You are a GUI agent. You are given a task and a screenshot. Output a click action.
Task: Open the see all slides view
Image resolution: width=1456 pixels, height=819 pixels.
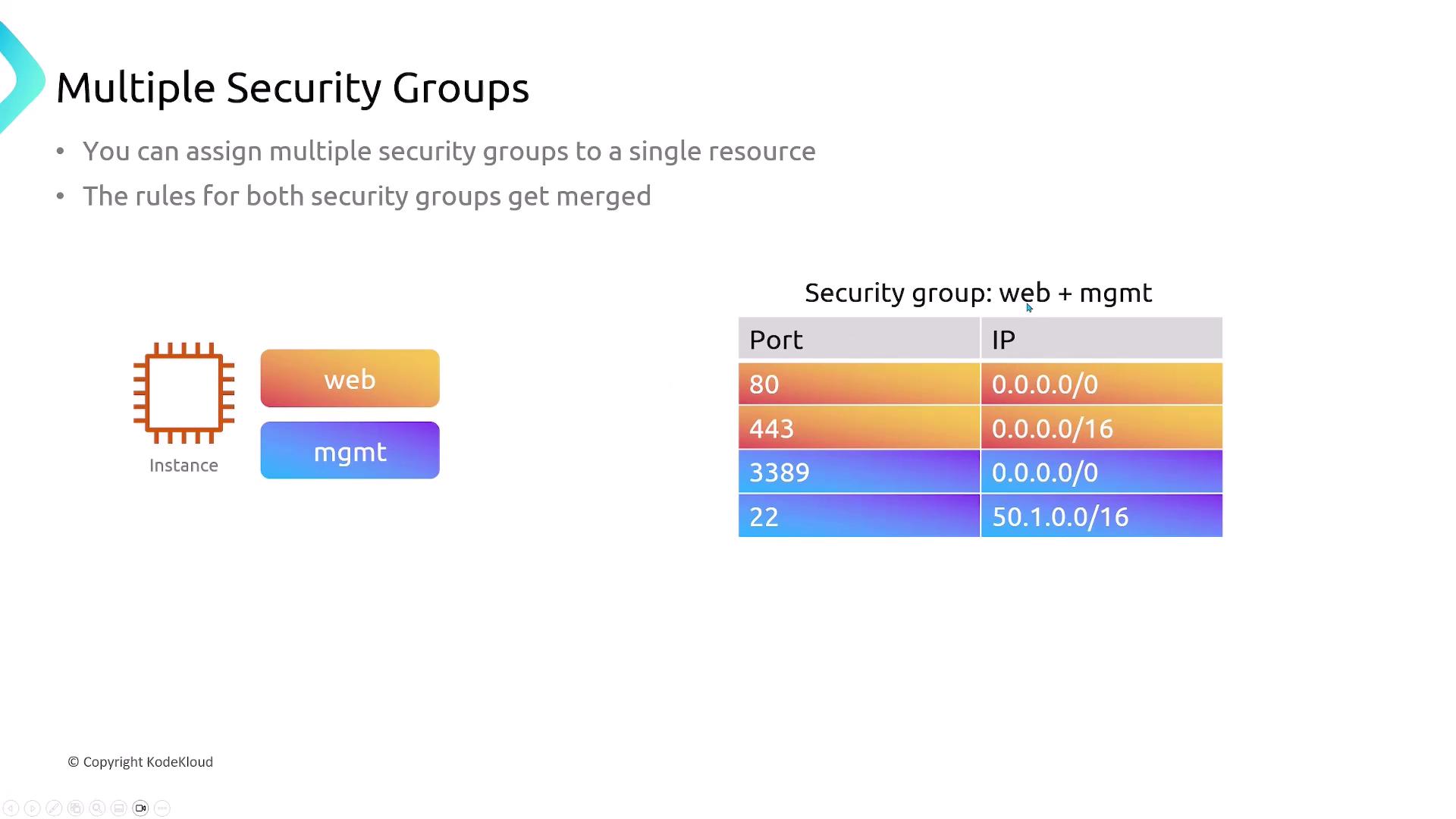point(75,808)
